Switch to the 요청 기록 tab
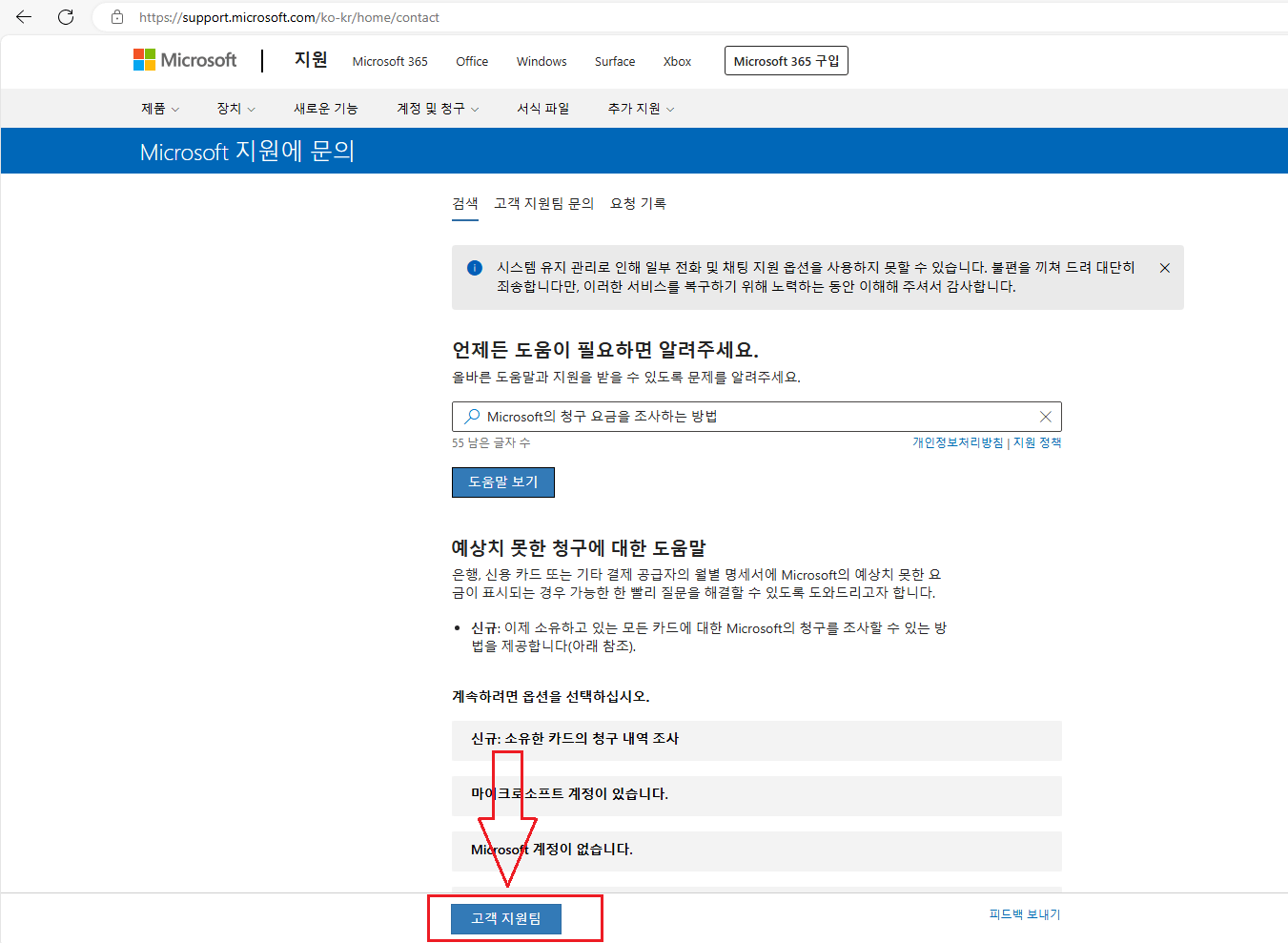 tap(639, 204)
